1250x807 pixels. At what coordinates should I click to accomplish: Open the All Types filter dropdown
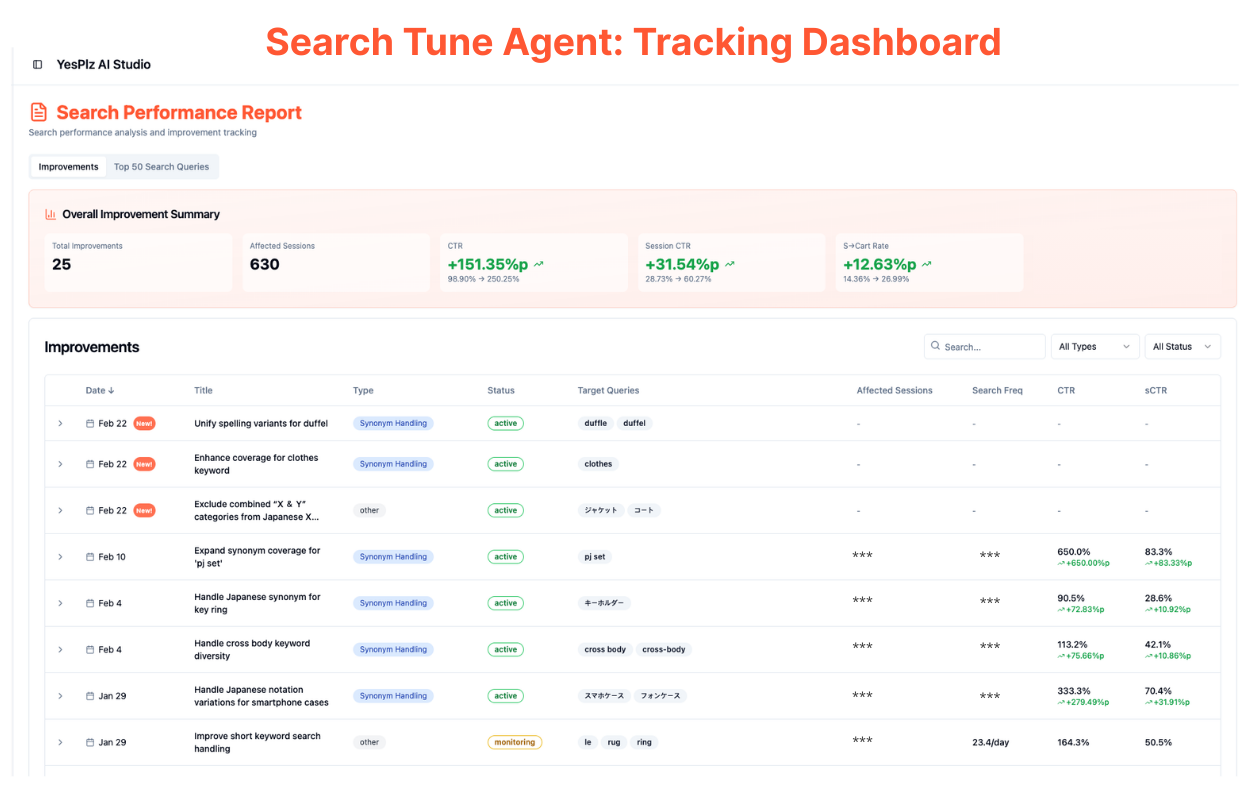[x=1095, y=347]
